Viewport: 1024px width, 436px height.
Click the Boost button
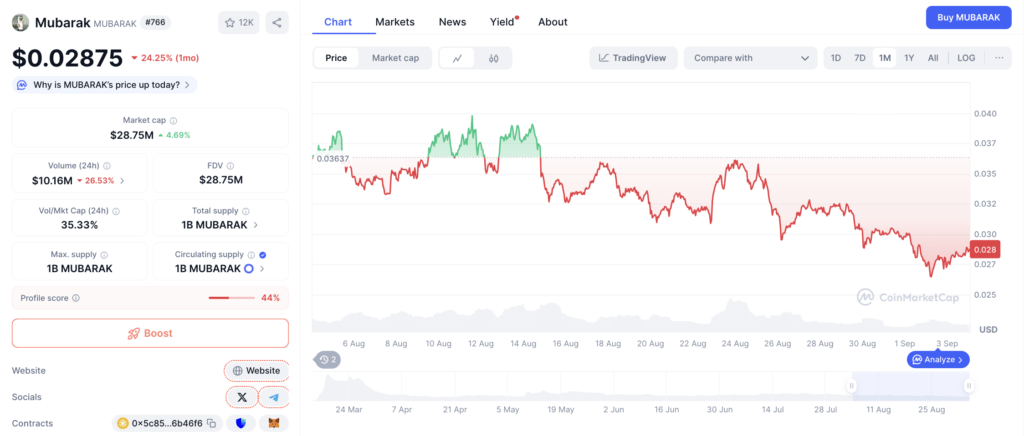click(x=150, y=333)
